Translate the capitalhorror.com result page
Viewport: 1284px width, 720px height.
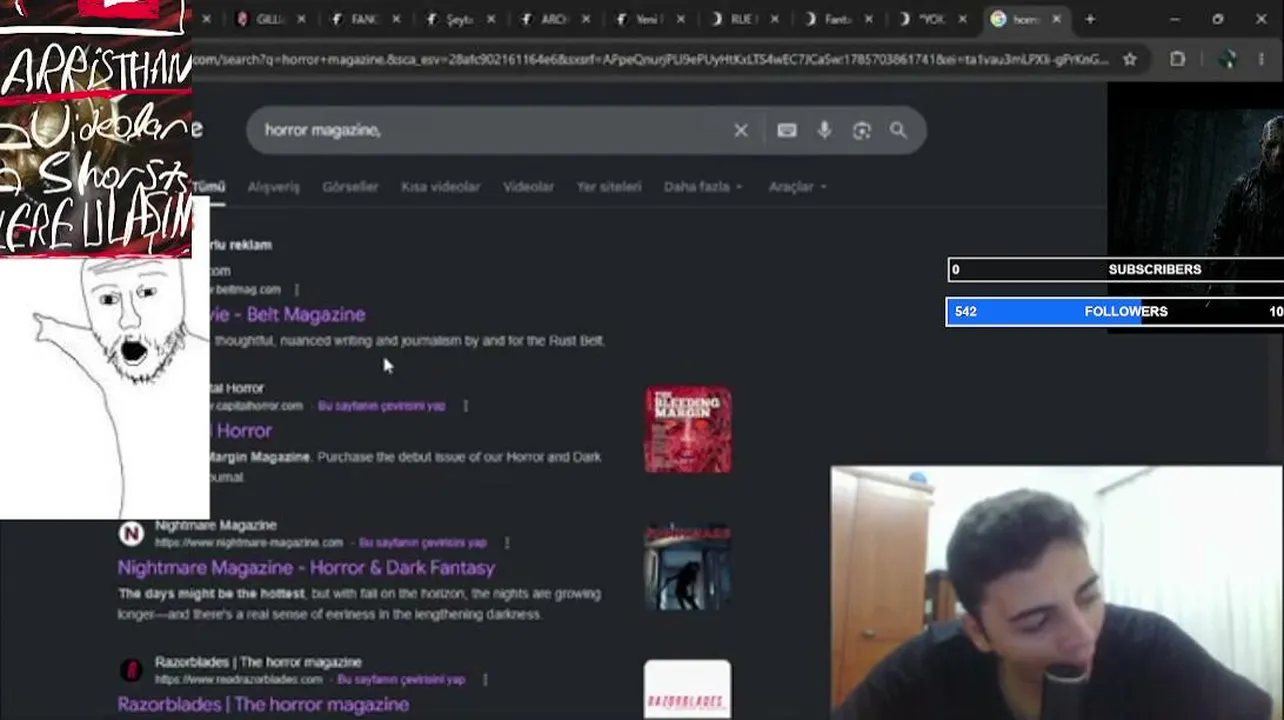(381, 406)
